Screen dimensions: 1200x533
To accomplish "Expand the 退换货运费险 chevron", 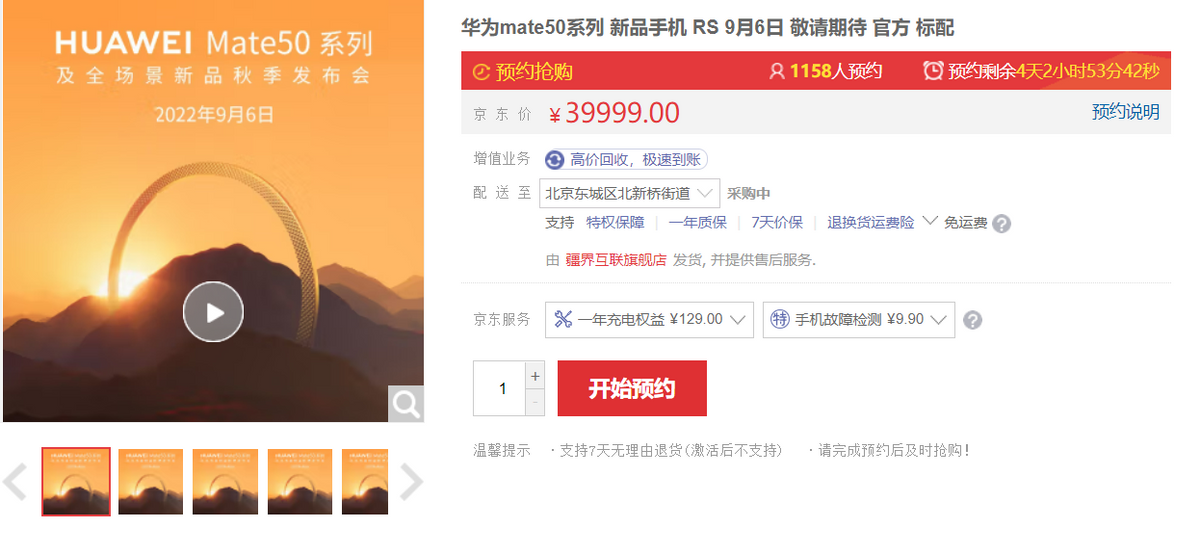I will (929, 221).
